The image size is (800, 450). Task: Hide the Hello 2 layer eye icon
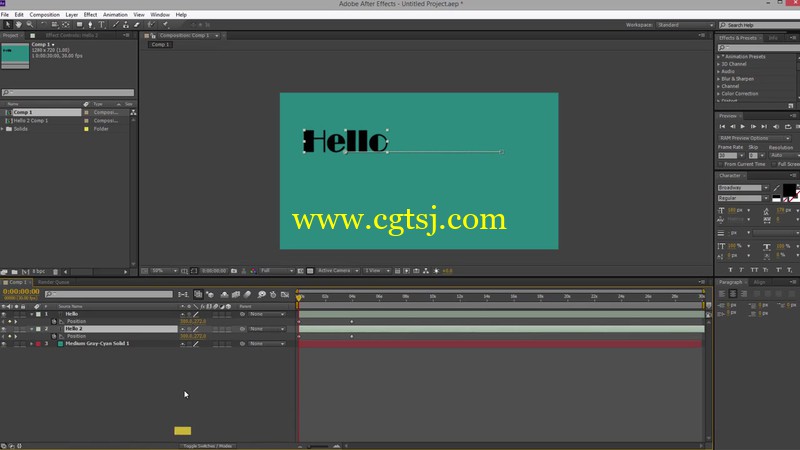[x=4, y=329]
